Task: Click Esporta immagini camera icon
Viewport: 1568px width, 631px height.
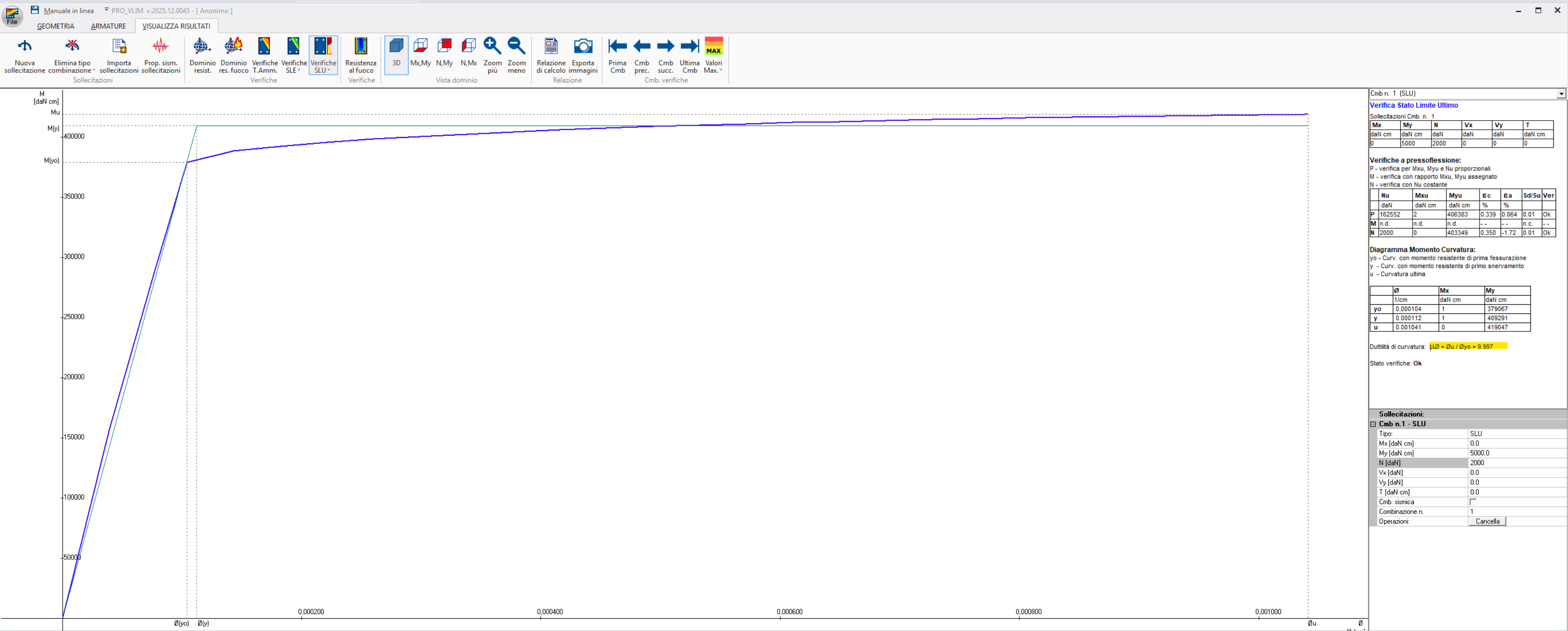Action: pyautogui.click(x=583, y=47)
